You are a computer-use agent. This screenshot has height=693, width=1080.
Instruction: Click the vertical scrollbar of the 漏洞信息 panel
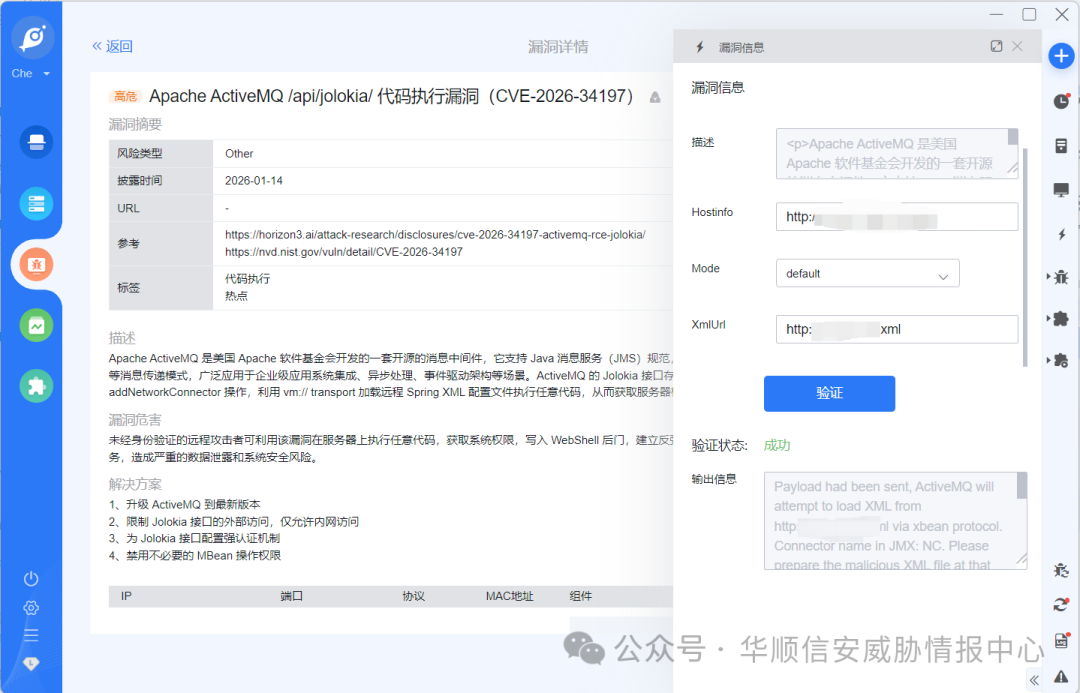[1025, 257]
